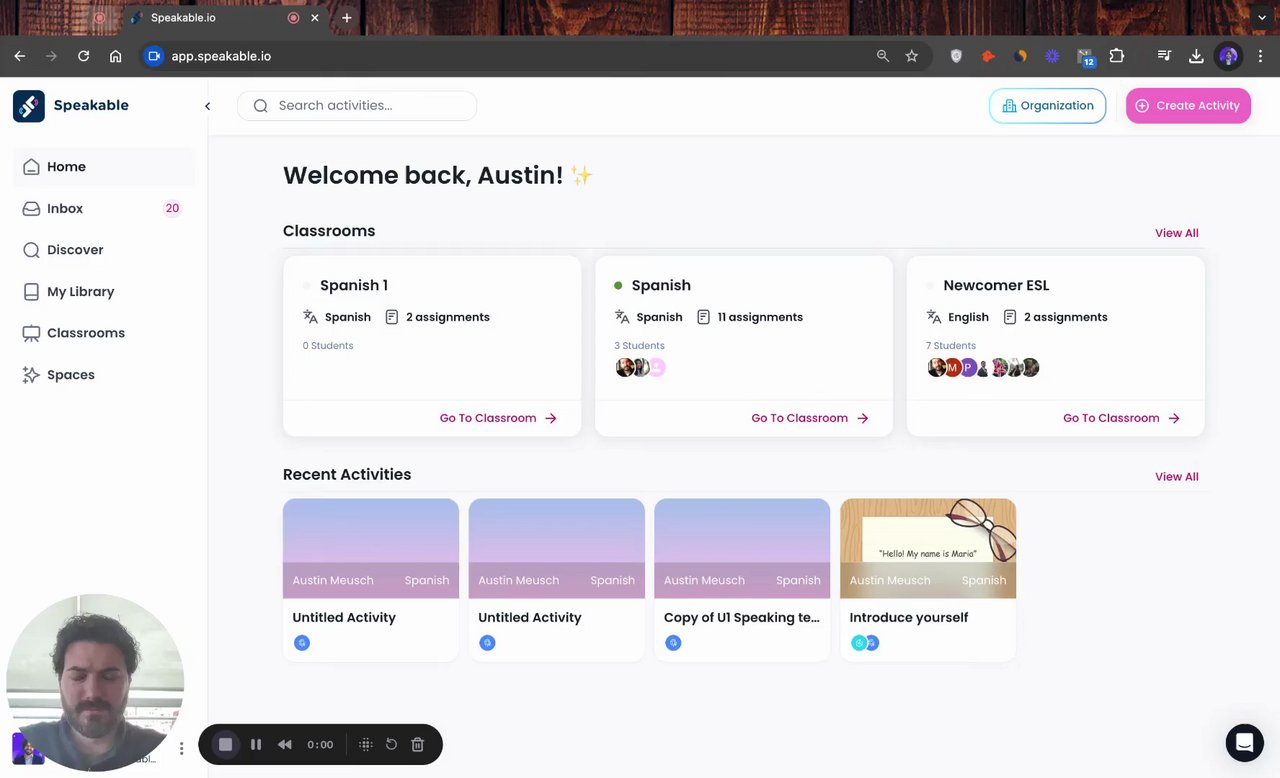
Task: Open the browser media control icon
Action: click(x=1164, y=56)
